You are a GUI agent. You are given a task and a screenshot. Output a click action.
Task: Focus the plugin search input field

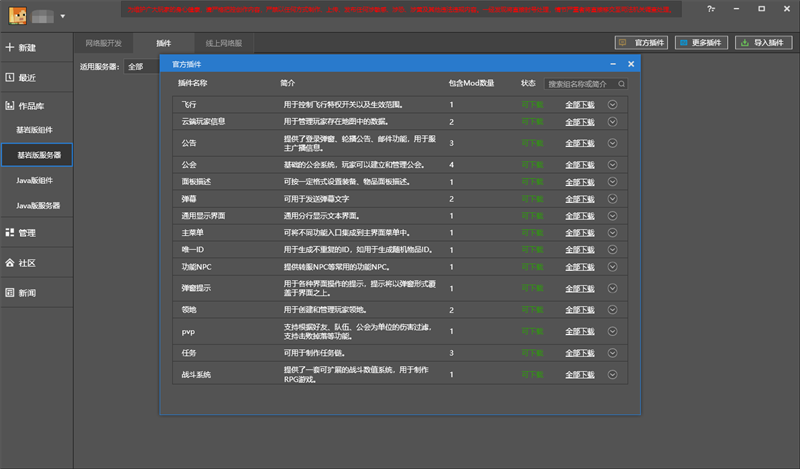586,84
